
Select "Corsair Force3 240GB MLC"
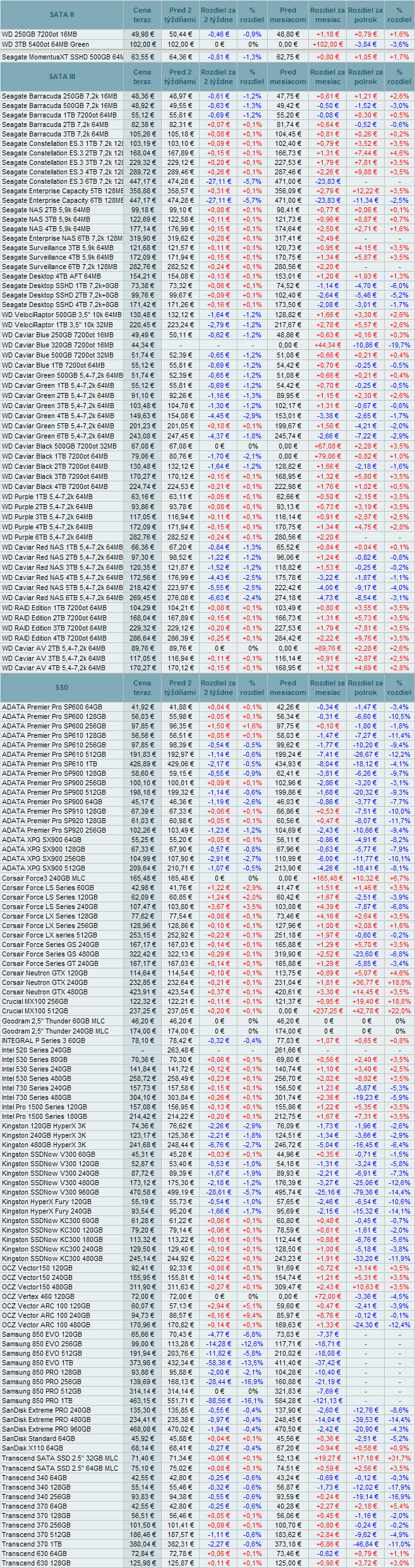click(x=44, y=878)
